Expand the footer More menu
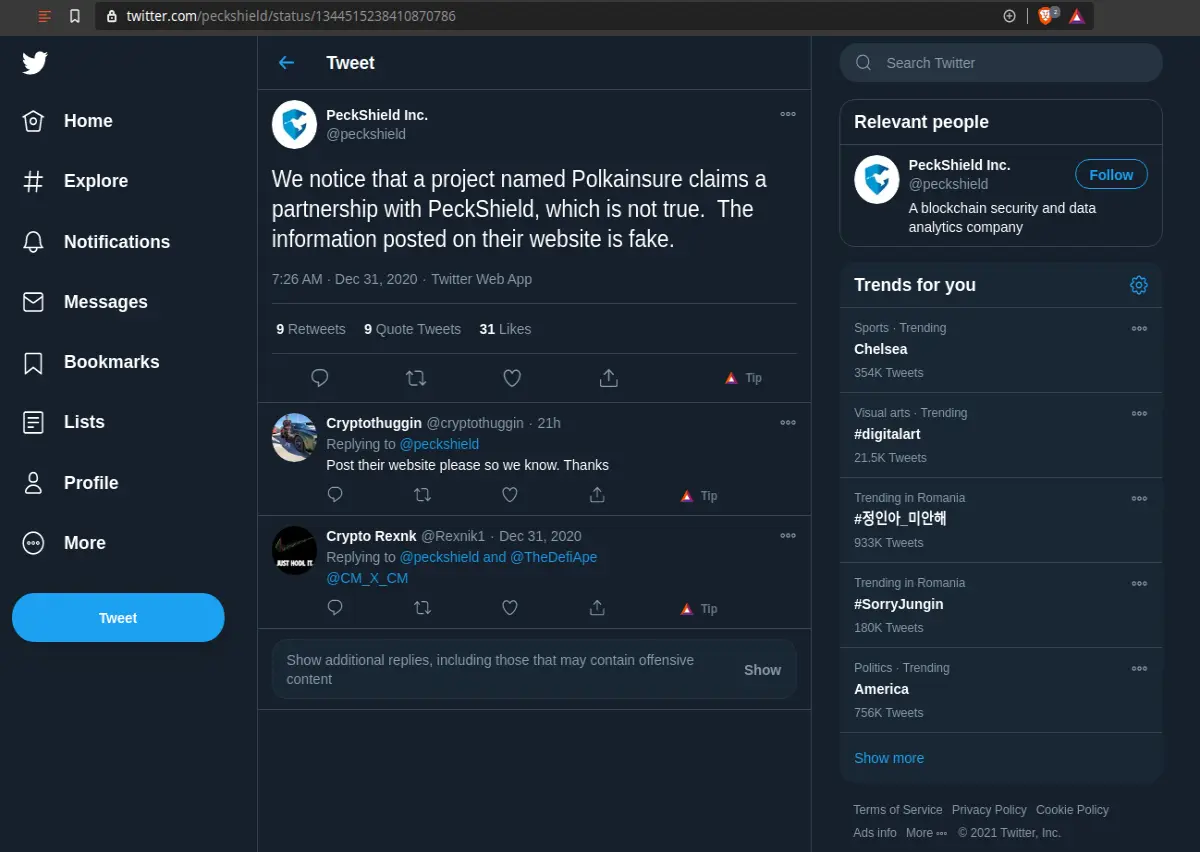 (x=926, y=832)
